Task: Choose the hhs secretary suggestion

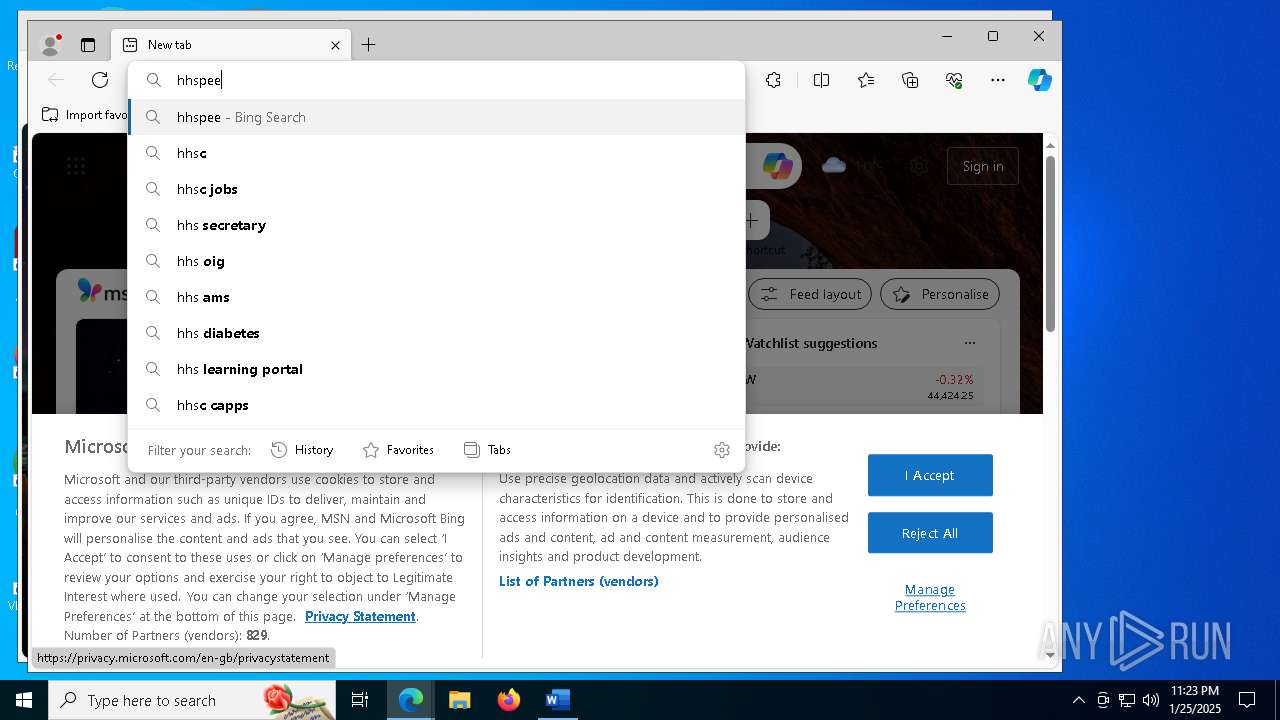Action: click(x=437, y=225)
